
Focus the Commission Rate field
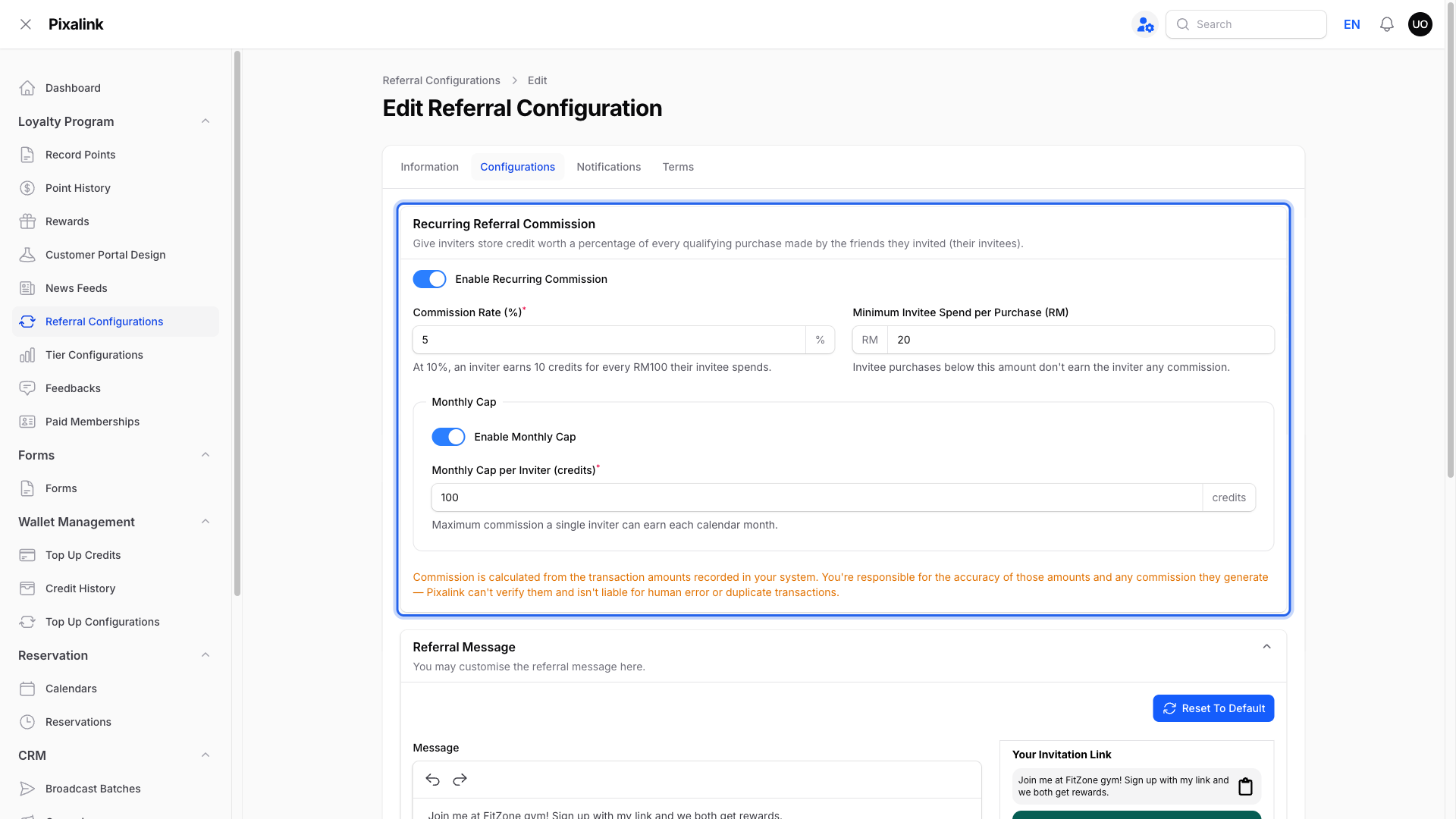point(609,340)
